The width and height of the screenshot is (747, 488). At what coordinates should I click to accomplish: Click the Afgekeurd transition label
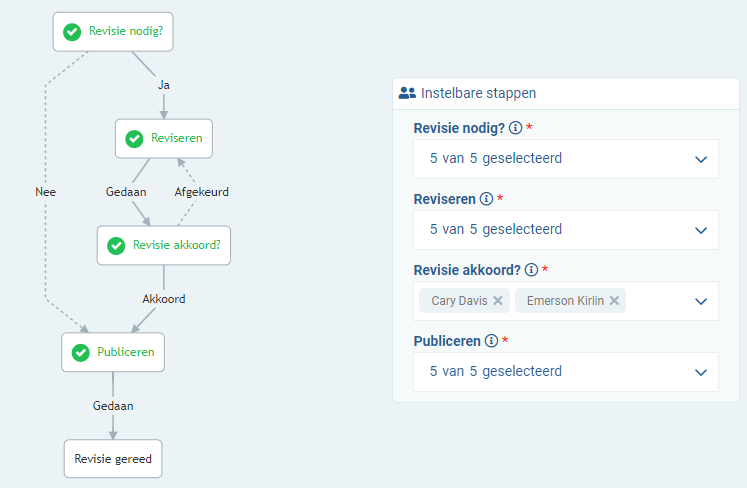point(202,192)
